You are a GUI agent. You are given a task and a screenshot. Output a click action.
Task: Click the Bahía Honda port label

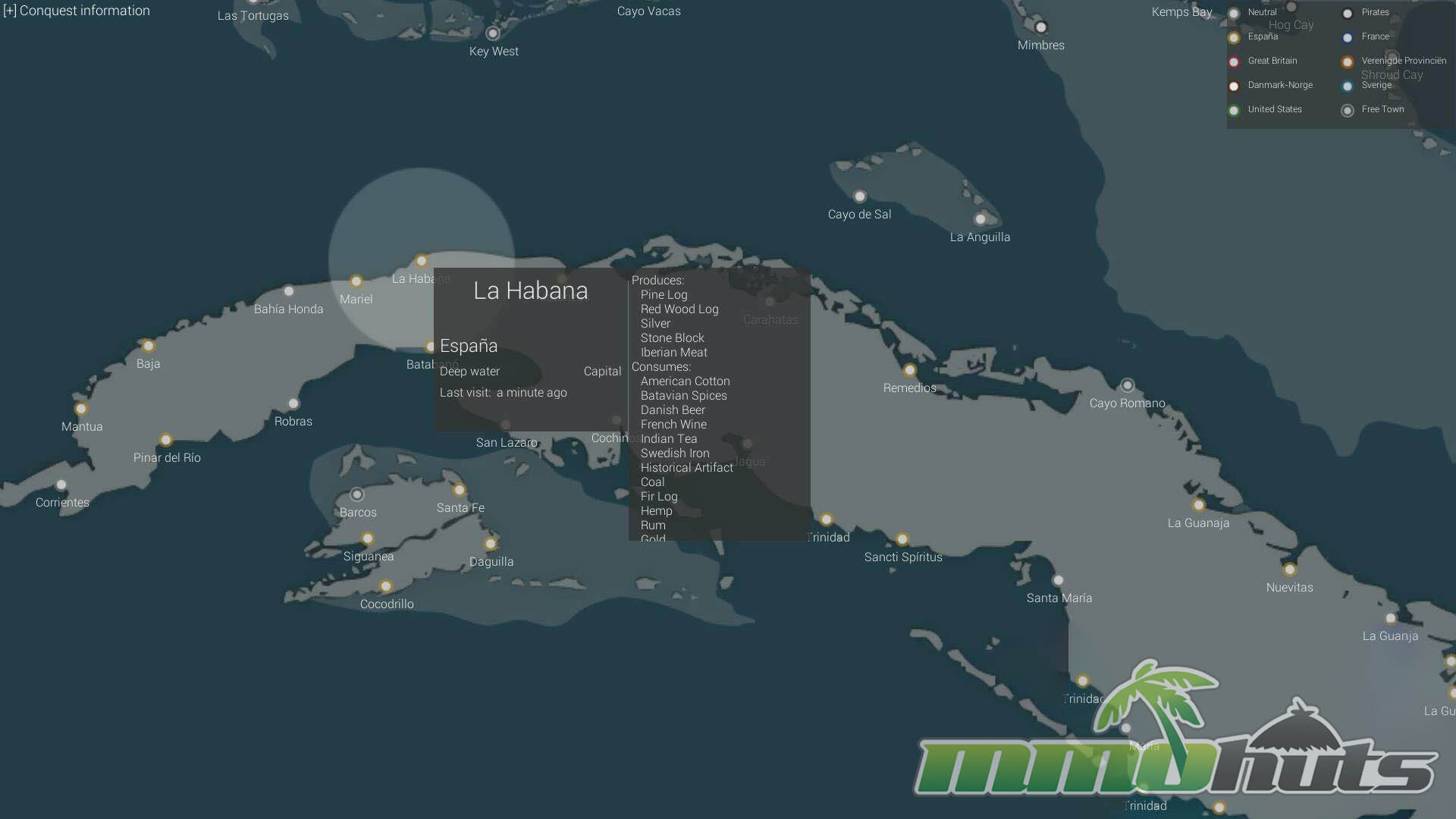pos(288,309)
